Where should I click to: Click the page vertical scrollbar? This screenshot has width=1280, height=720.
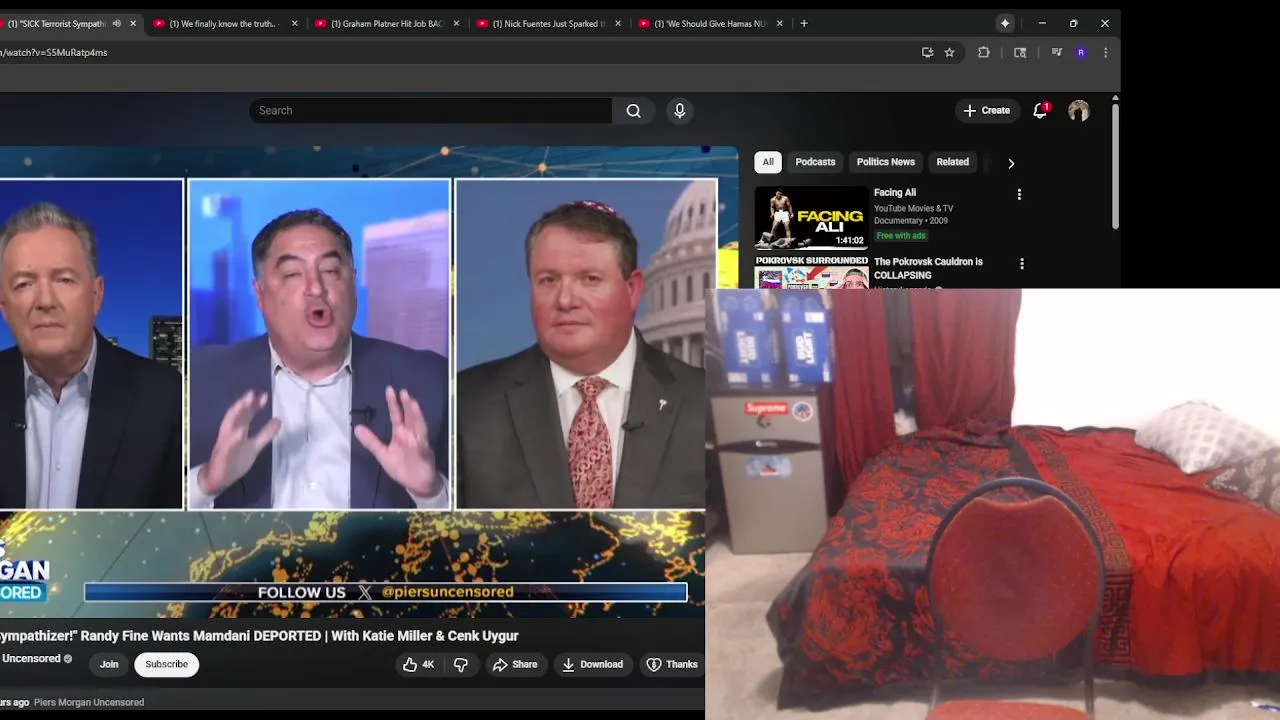coord(1115,166)
